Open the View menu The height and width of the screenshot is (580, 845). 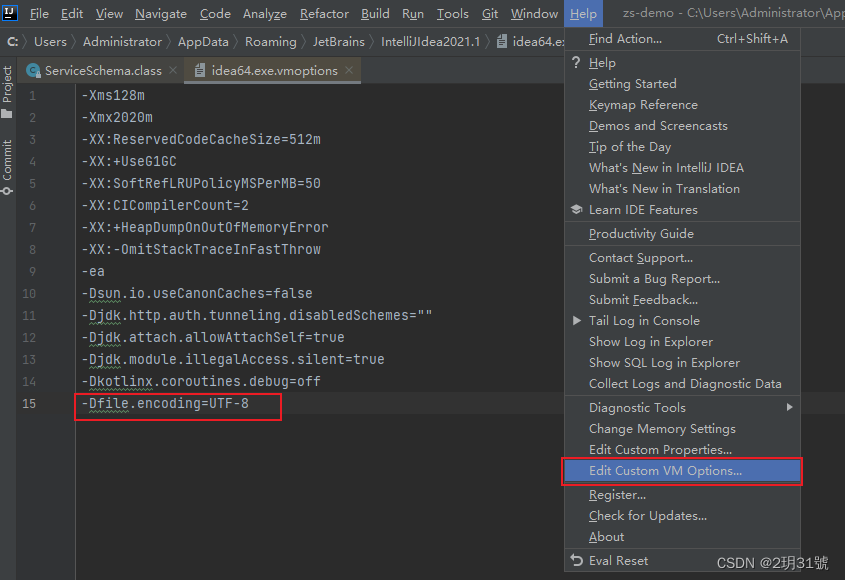click(109, 13)
